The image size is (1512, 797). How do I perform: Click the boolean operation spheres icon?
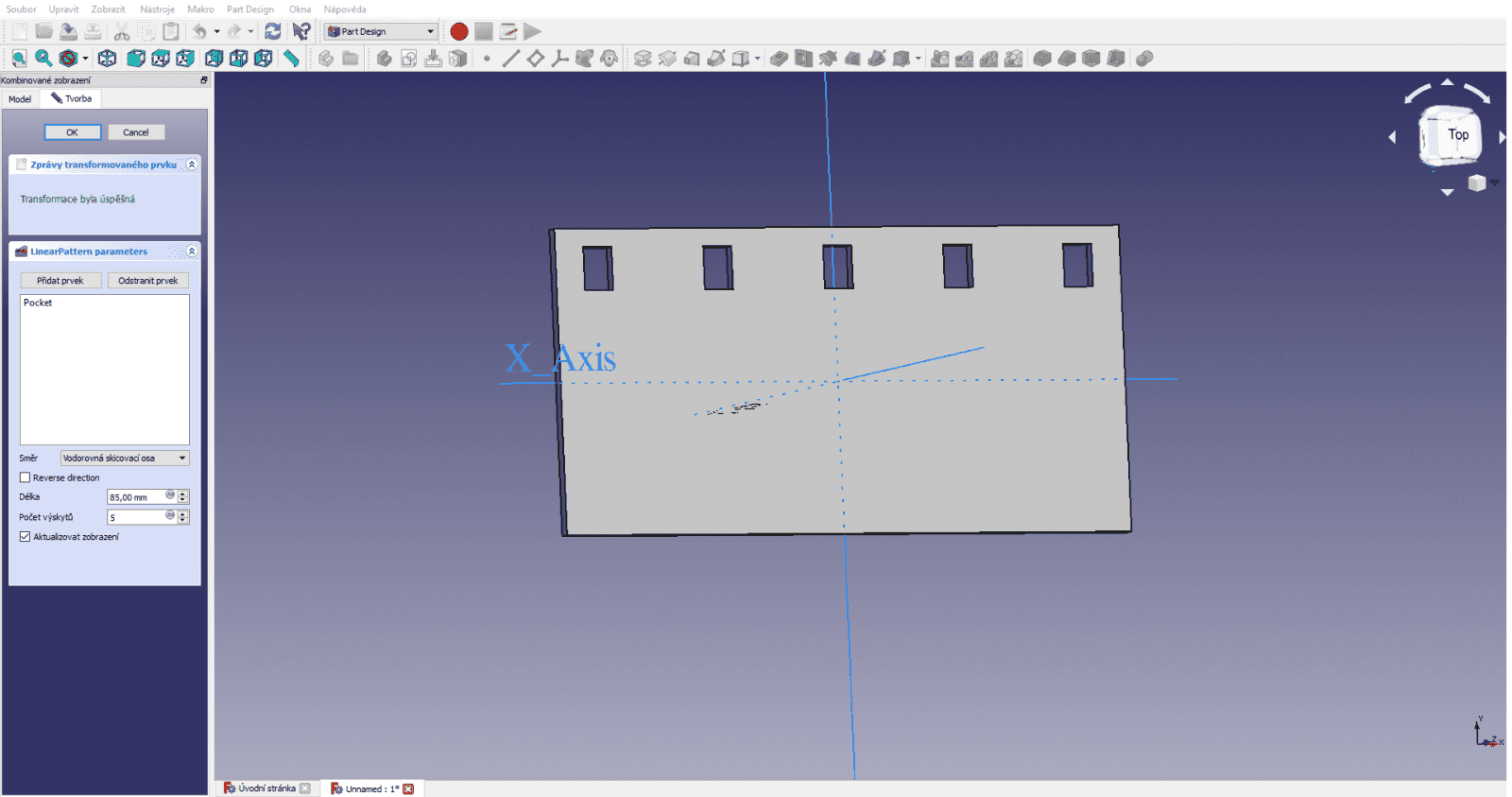pyautogui.click(x=1144, y=59)
